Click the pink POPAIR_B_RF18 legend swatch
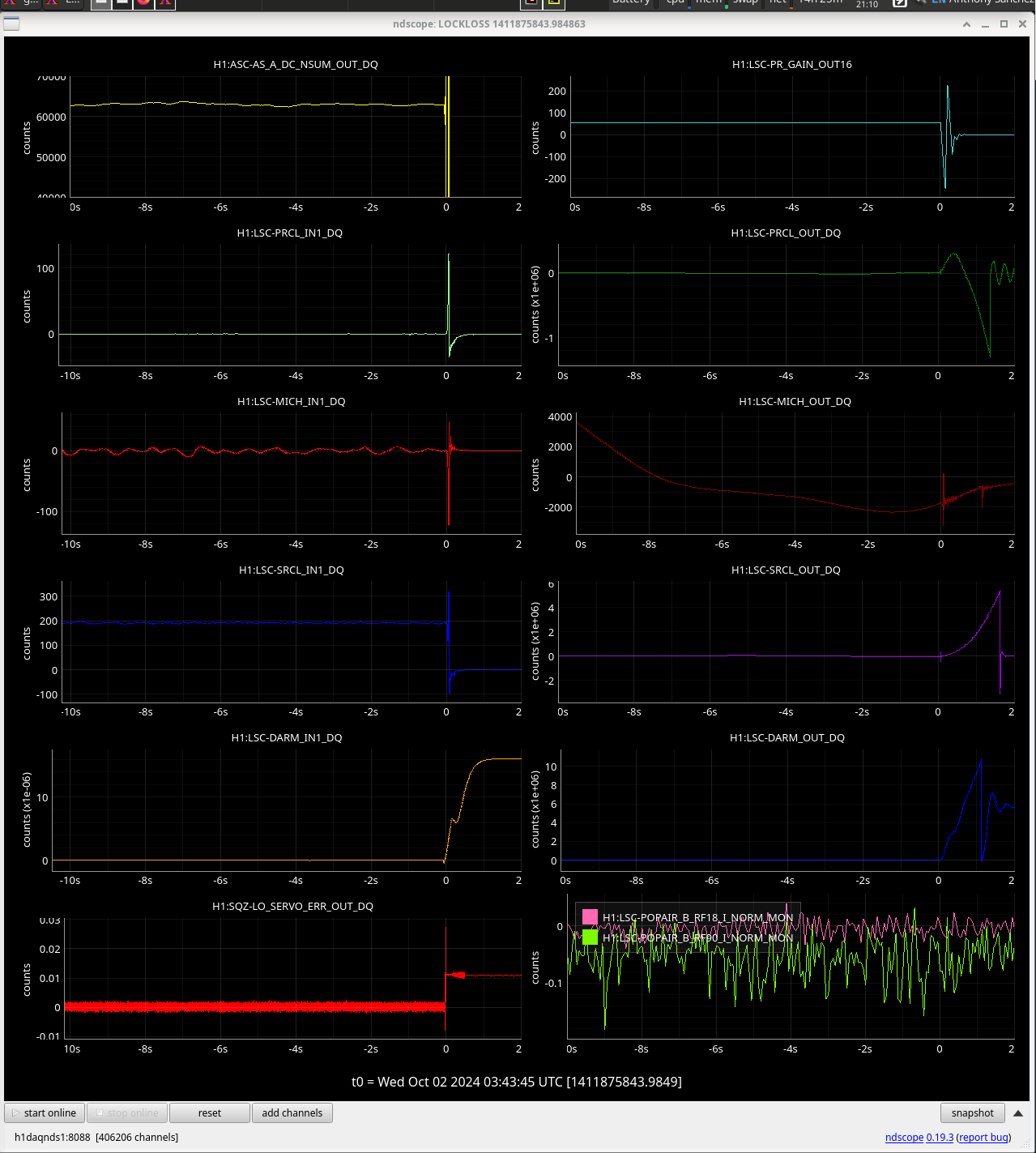The height and width of the screenshot is (1153, 1036). click(590, 917)
